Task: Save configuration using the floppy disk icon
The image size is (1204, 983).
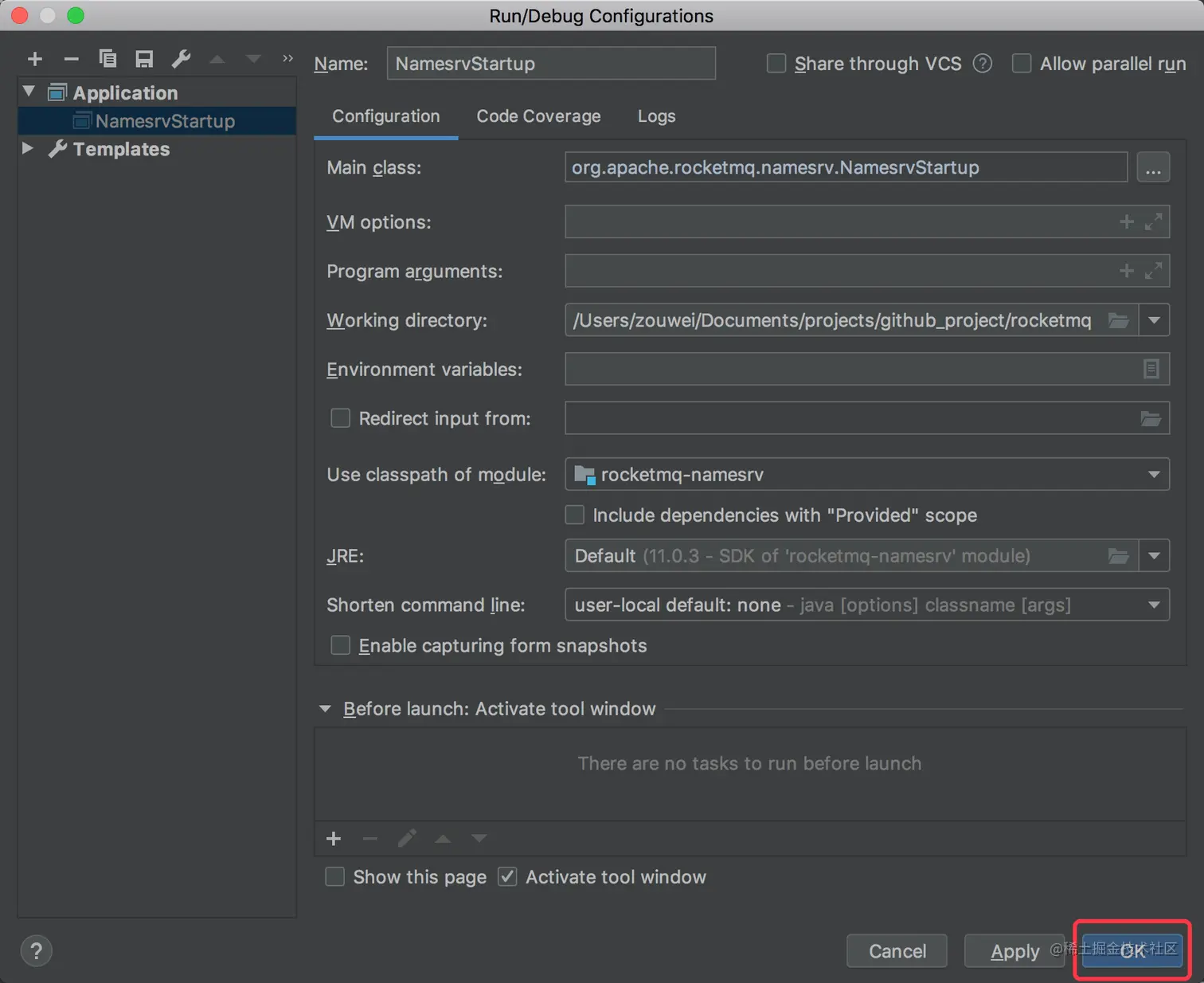Action: (144, 59)
